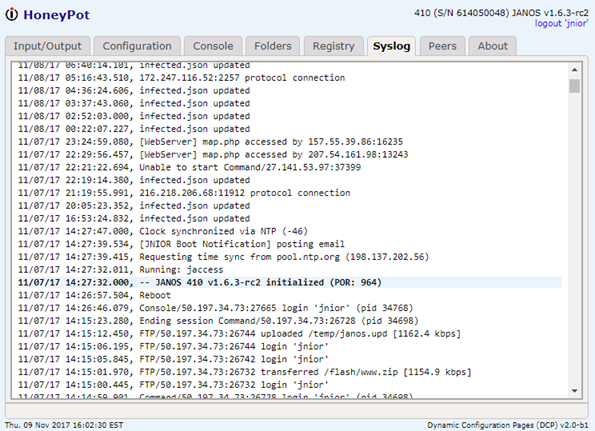
Task: Click the scrollbar down arrow in syslog
Action: (x=575, y=391)
